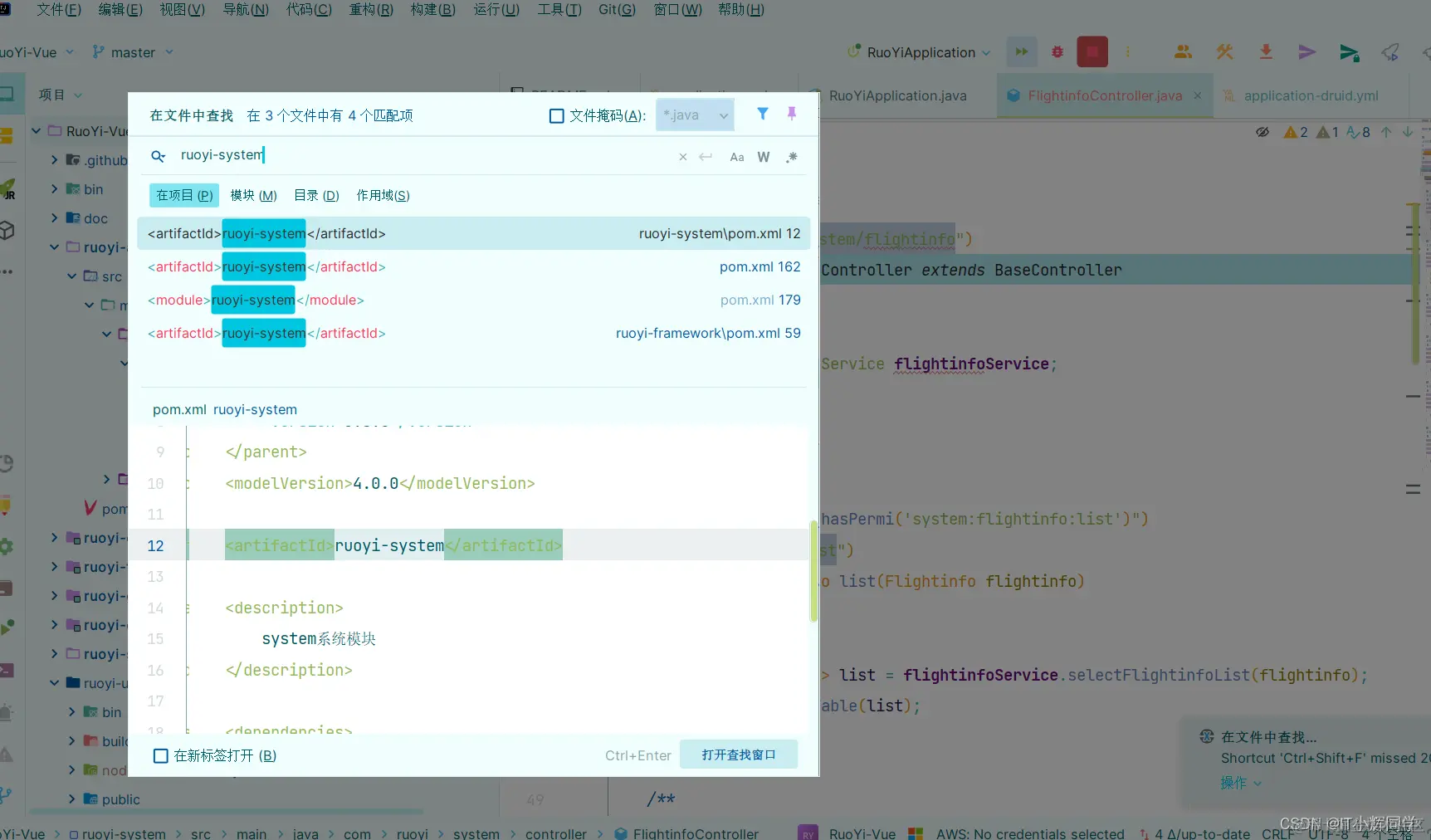Select module result in pom.xml line 179
Screen dimensions: 1431x840
click(x=473, y=300)
